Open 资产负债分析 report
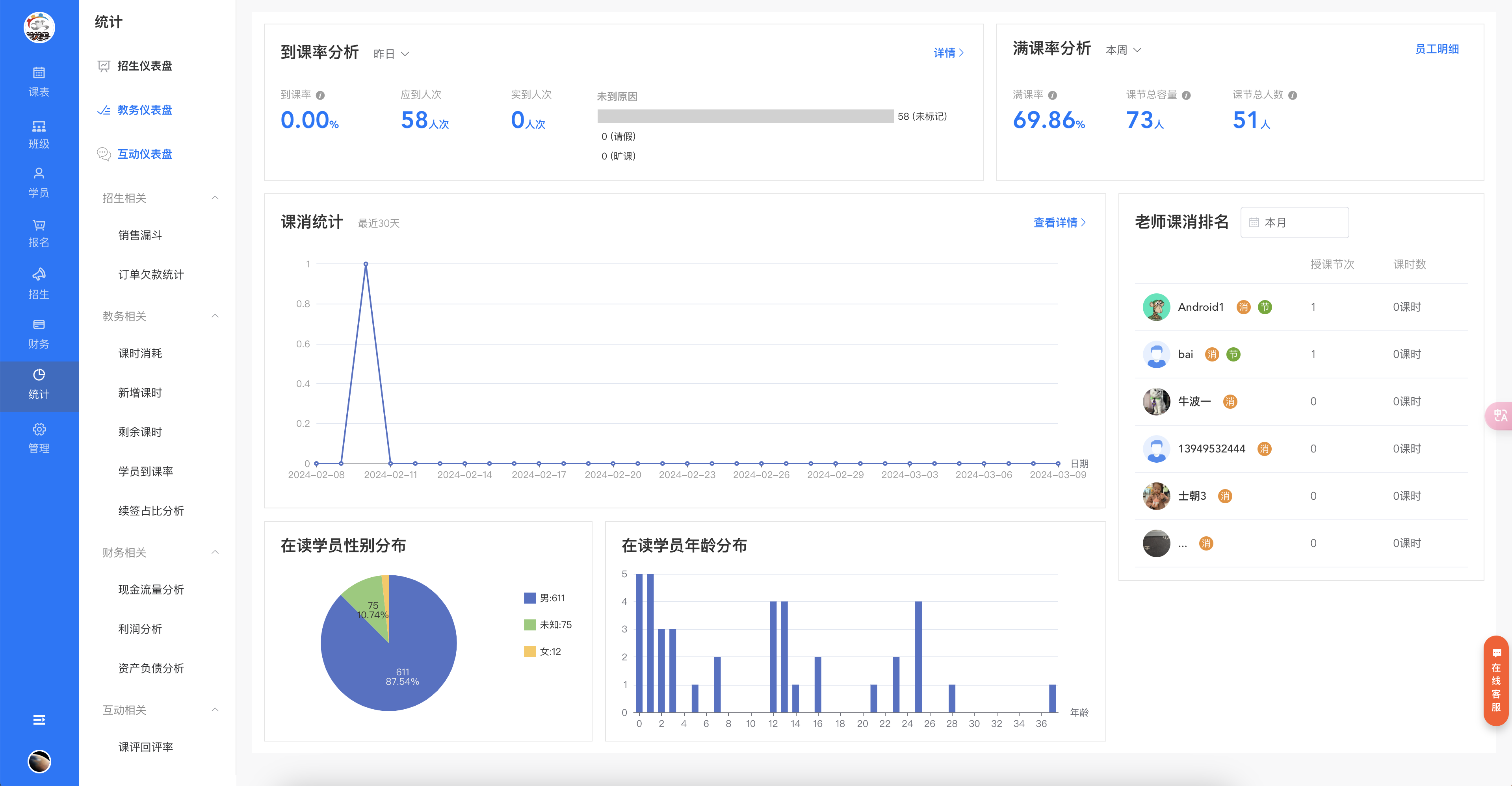 click(151, 668)
